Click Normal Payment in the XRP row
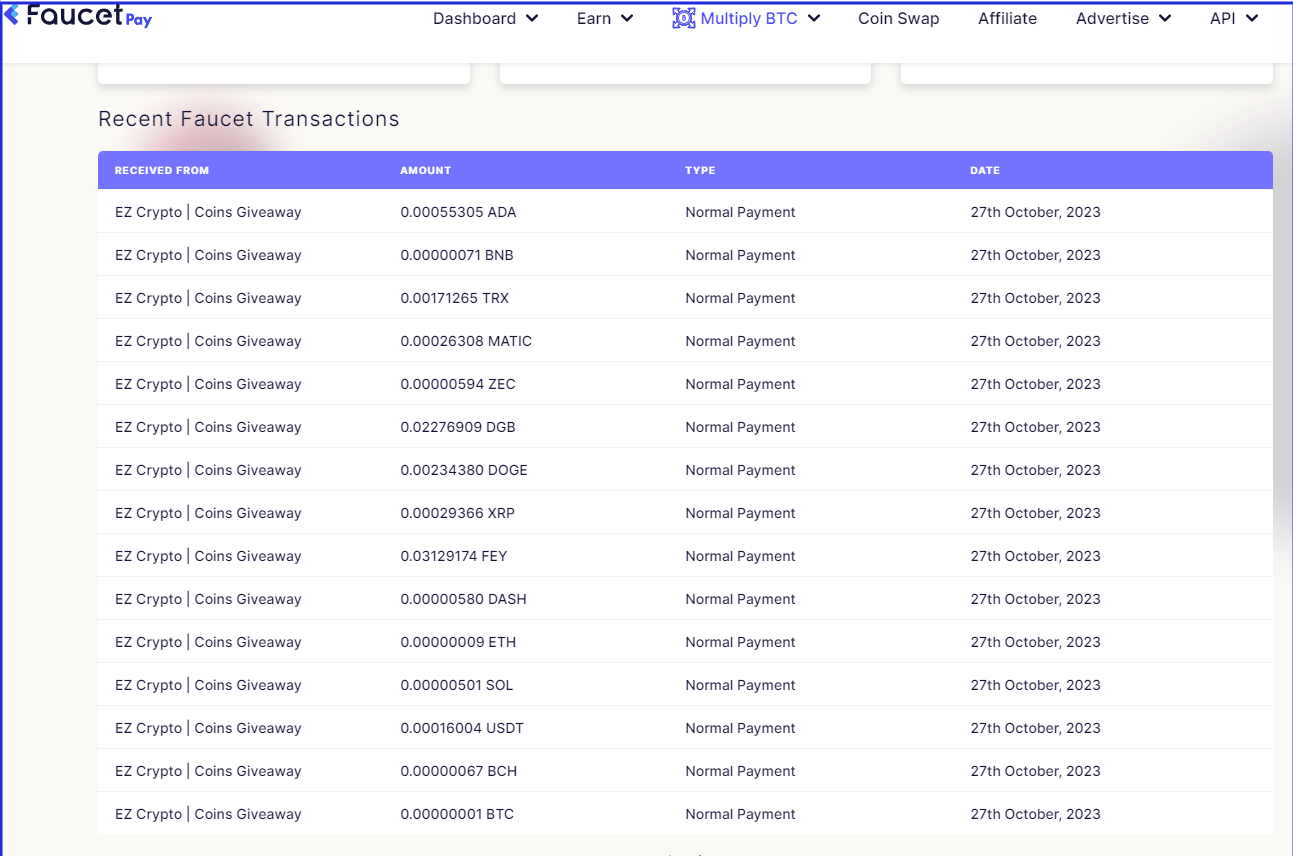This screenshot has height=856, width=1293. coord(740,513)
